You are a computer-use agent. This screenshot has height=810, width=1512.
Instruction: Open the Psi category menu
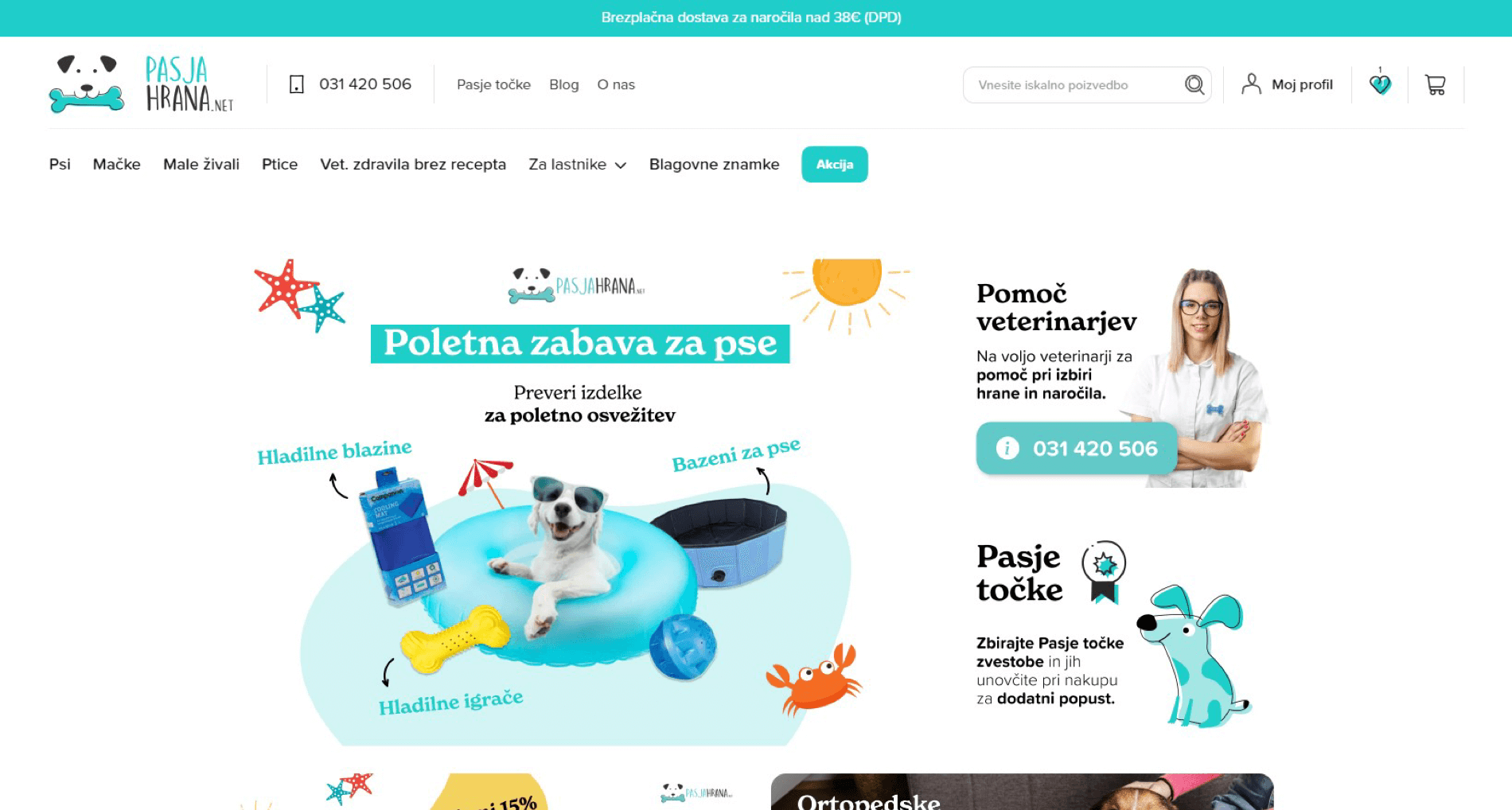[60, 165]
